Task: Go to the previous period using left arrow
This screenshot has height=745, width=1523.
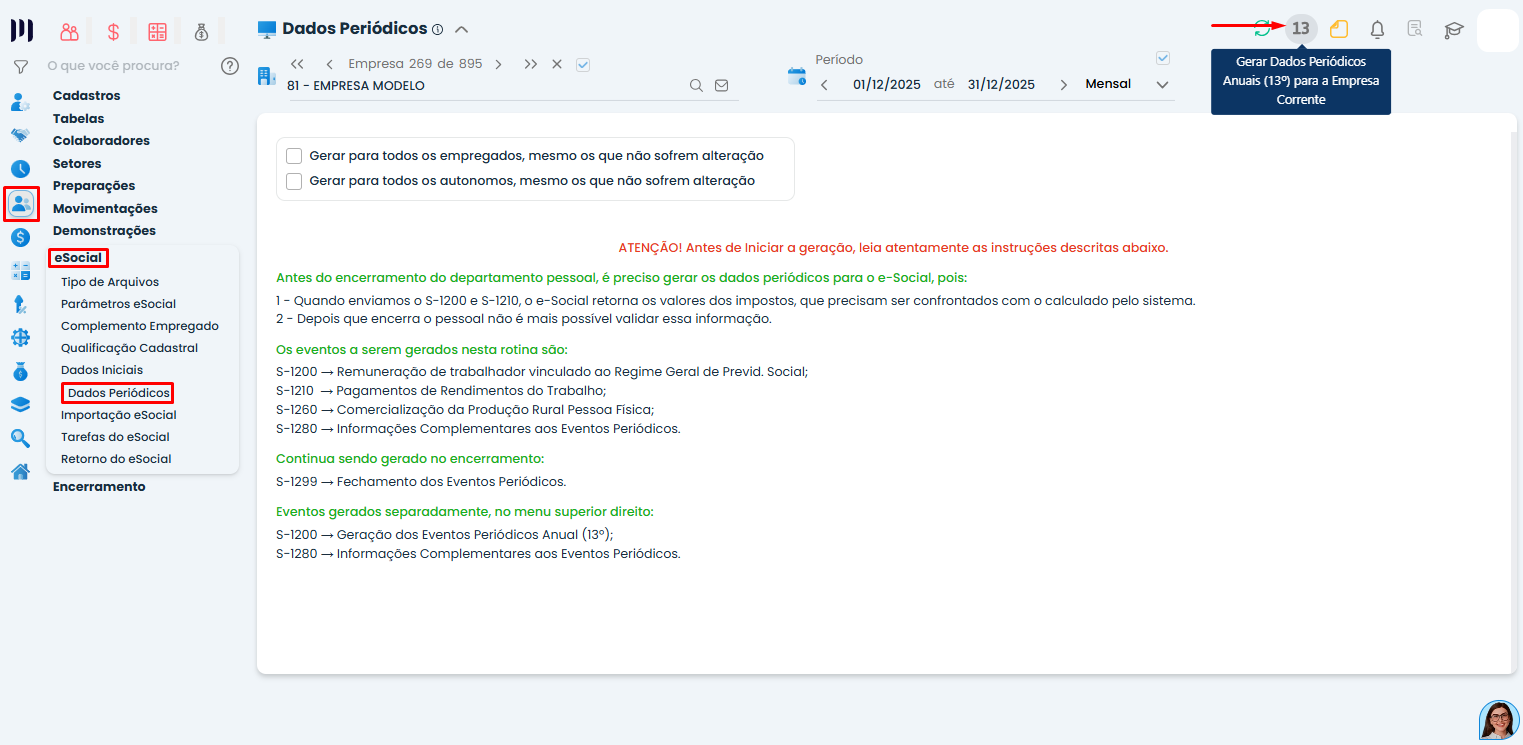Action: (x=824, y=85)
